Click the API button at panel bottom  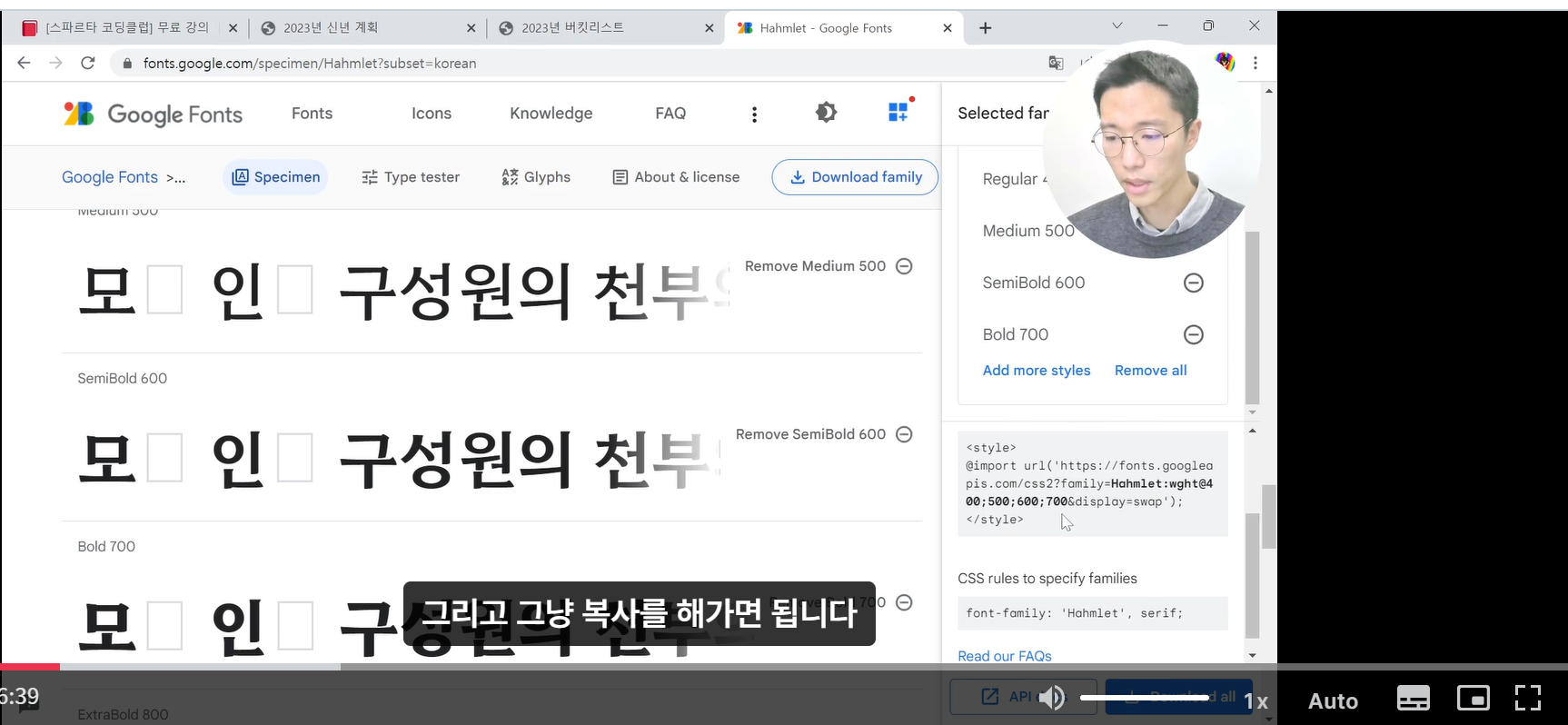(1023, 697)
